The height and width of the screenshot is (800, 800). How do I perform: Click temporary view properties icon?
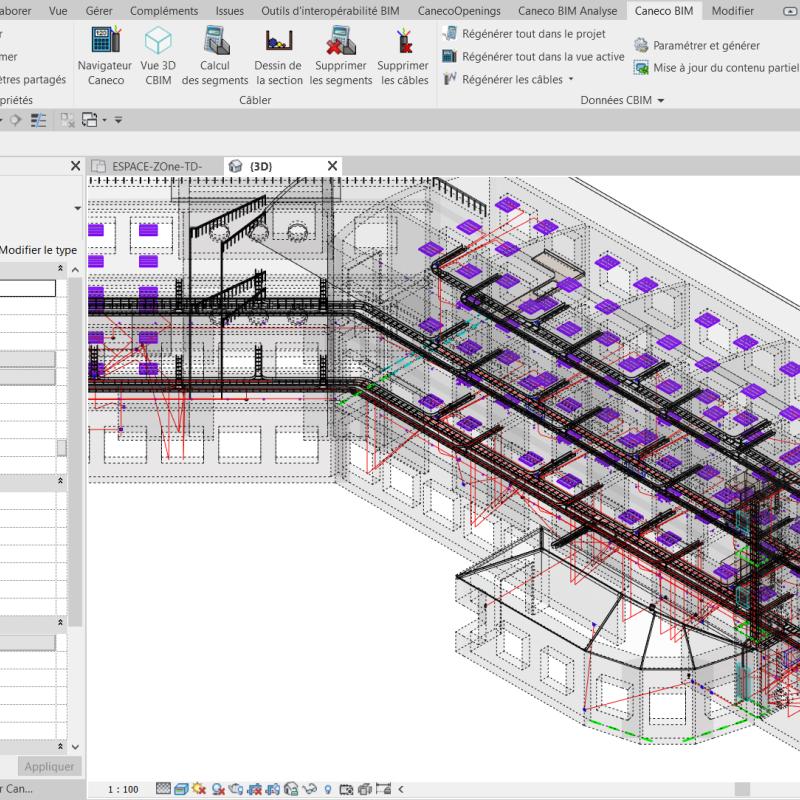[346, 789]
